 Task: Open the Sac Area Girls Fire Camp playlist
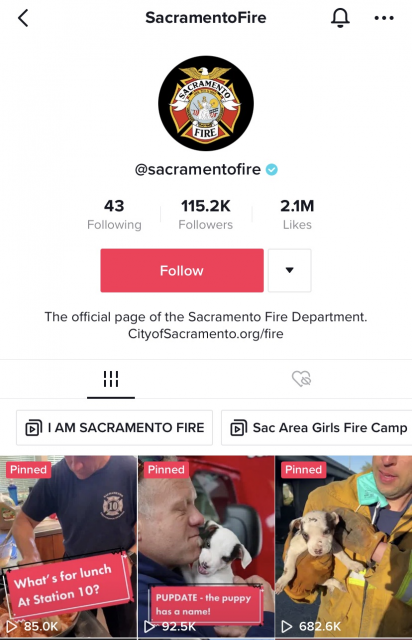(x=317, y=428)
